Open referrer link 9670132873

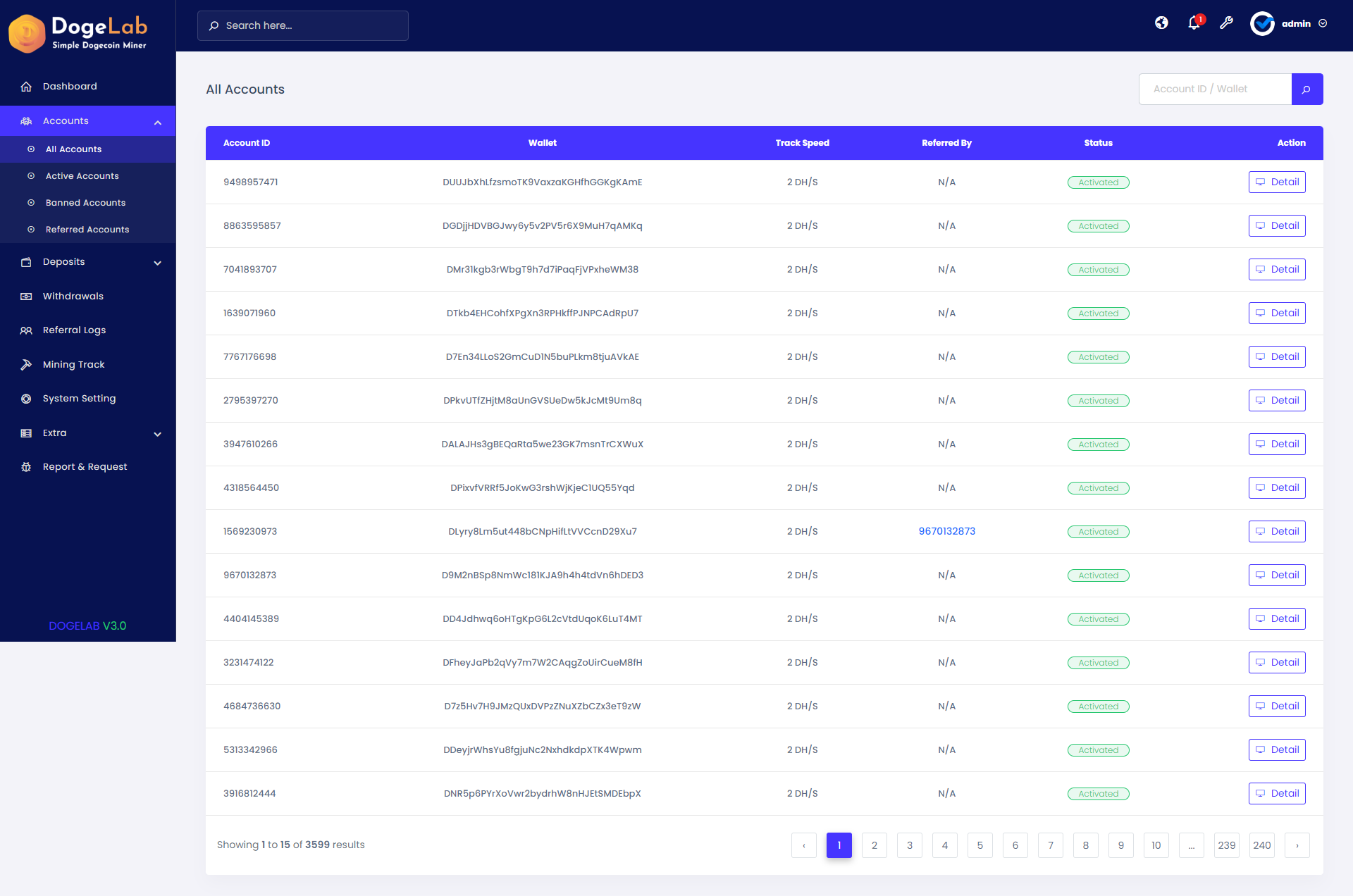point(946,531)
